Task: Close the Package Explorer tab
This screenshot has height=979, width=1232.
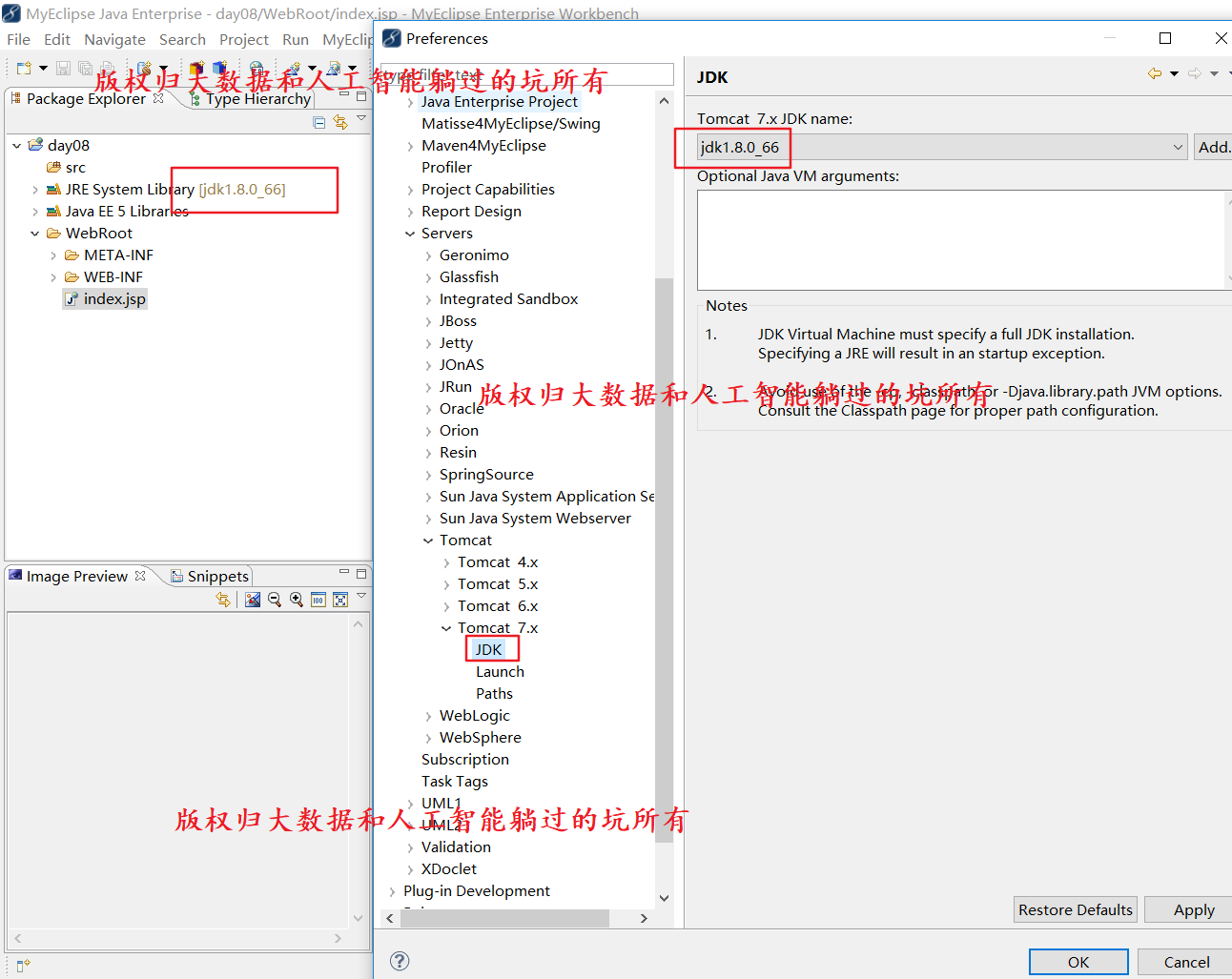Action: [158, 98]
